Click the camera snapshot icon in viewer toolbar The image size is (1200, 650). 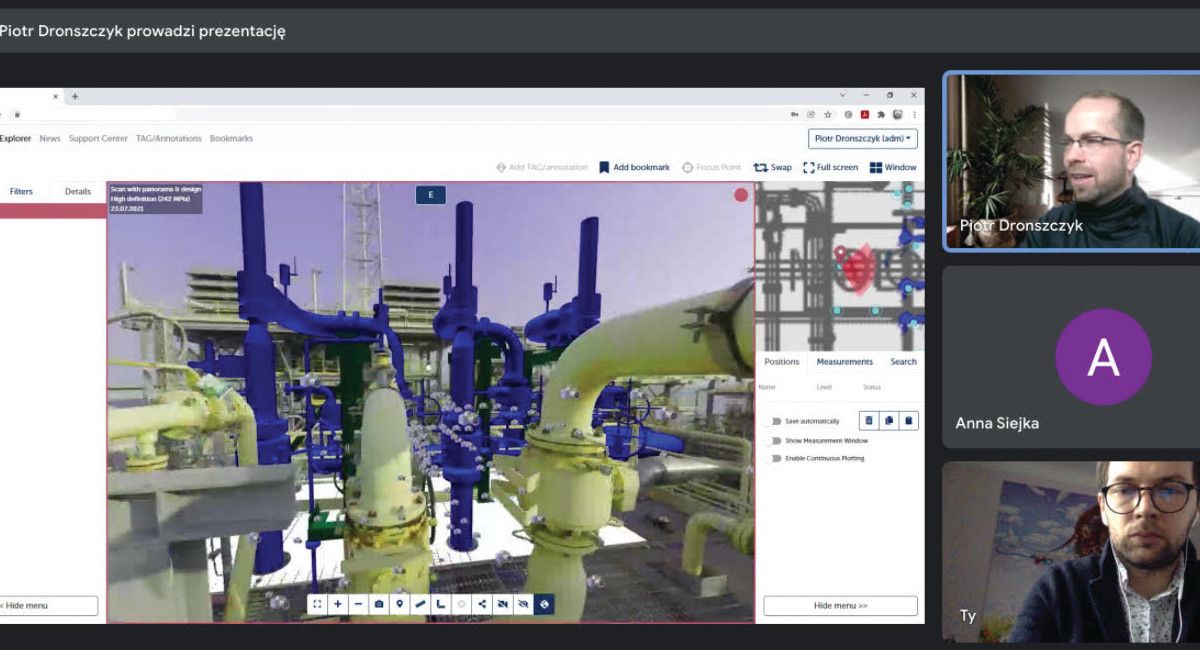379,604
